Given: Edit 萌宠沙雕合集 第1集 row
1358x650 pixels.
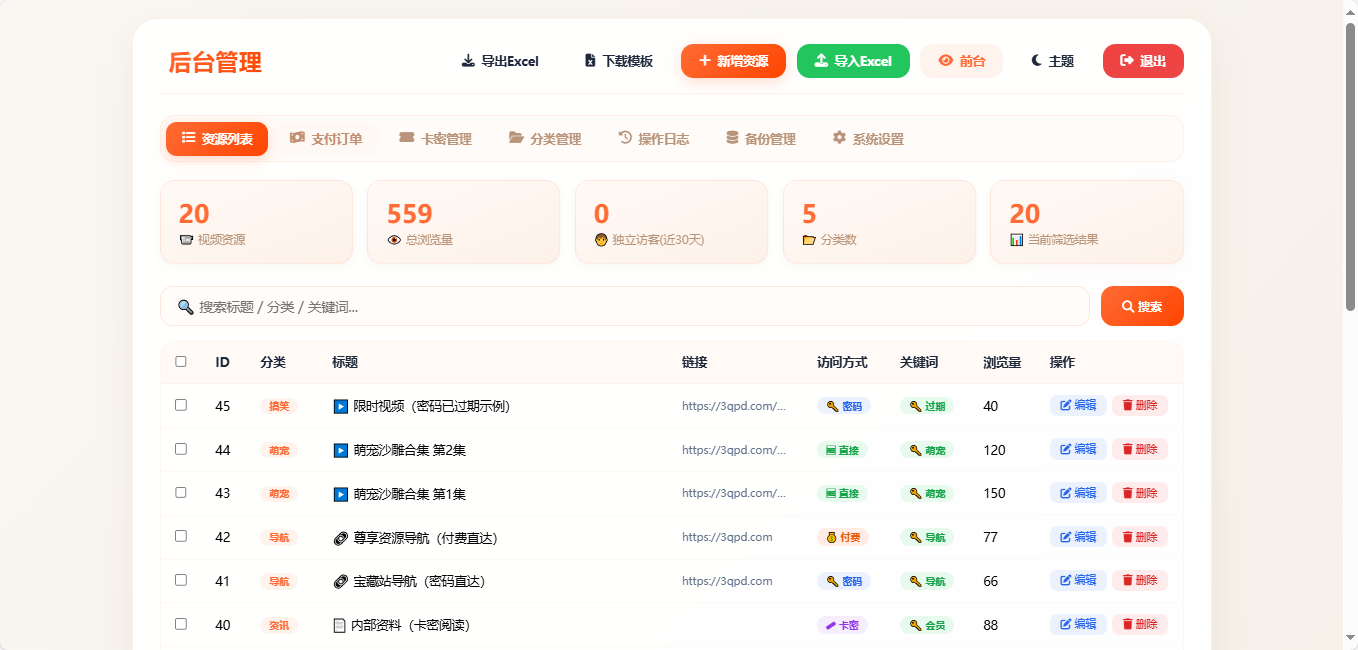Looking at the screenshot, I should click(x=1078, y=492).
